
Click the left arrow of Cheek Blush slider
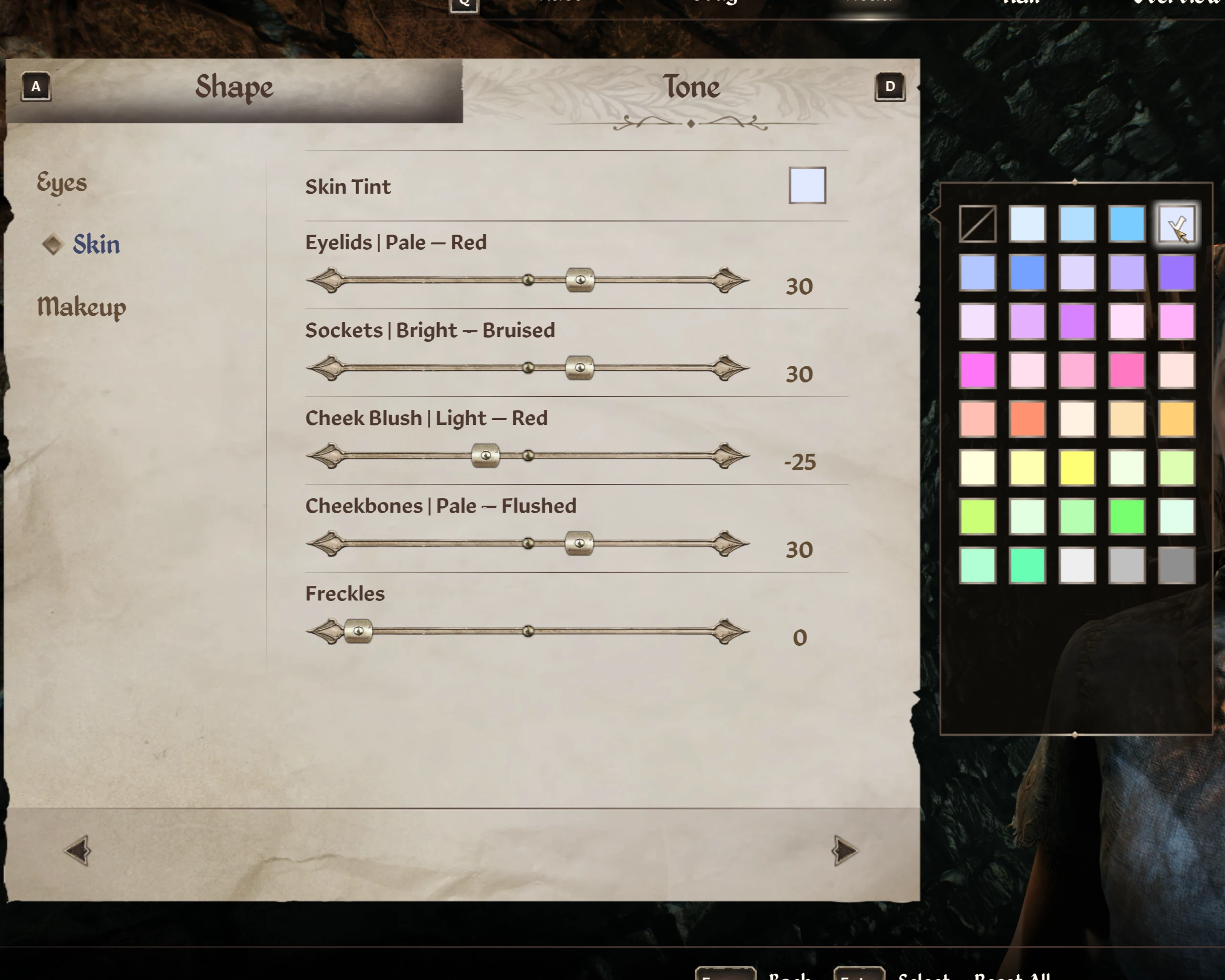pos(325,456)
